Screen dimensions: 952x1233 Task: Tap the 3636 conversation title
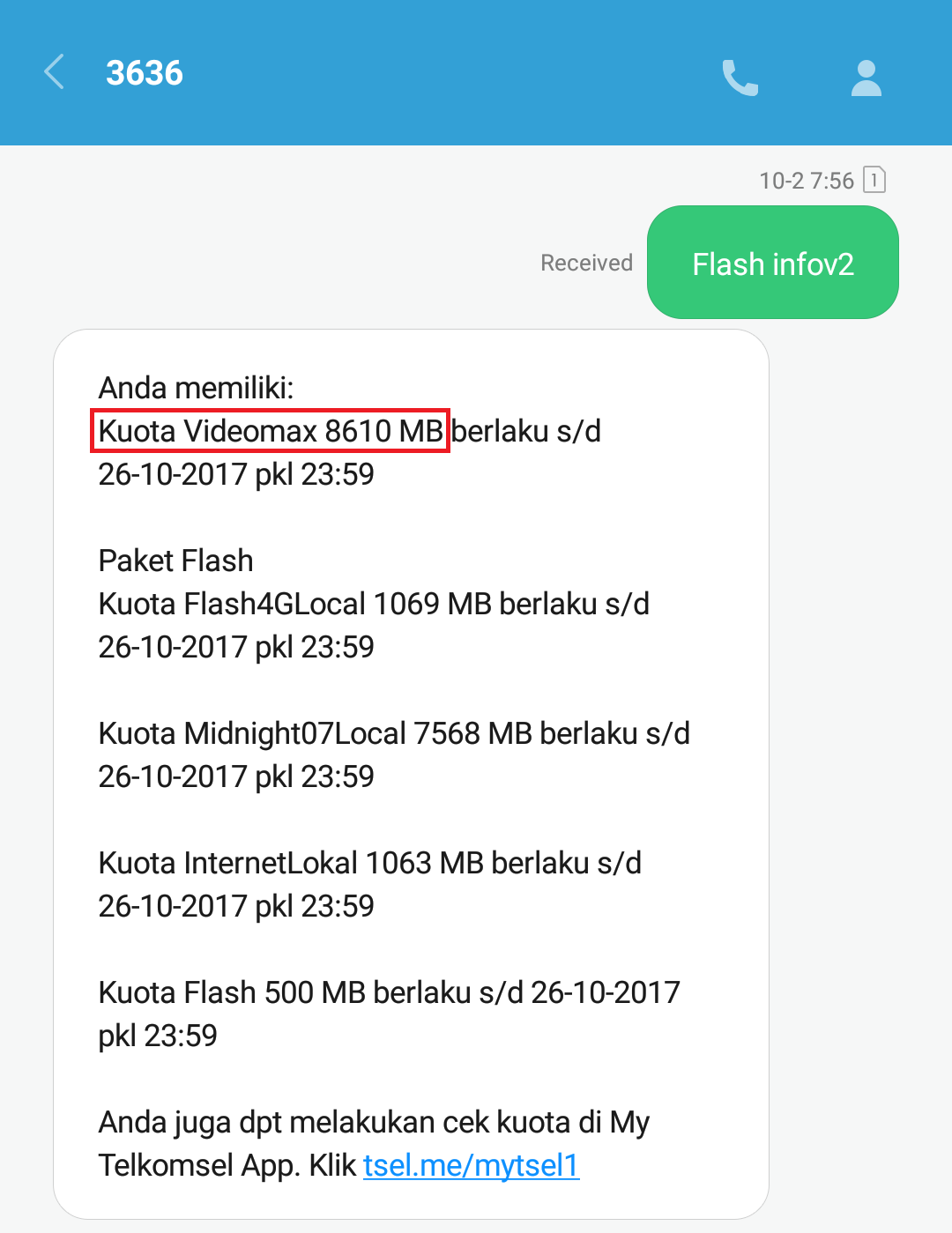pos(145,72)
